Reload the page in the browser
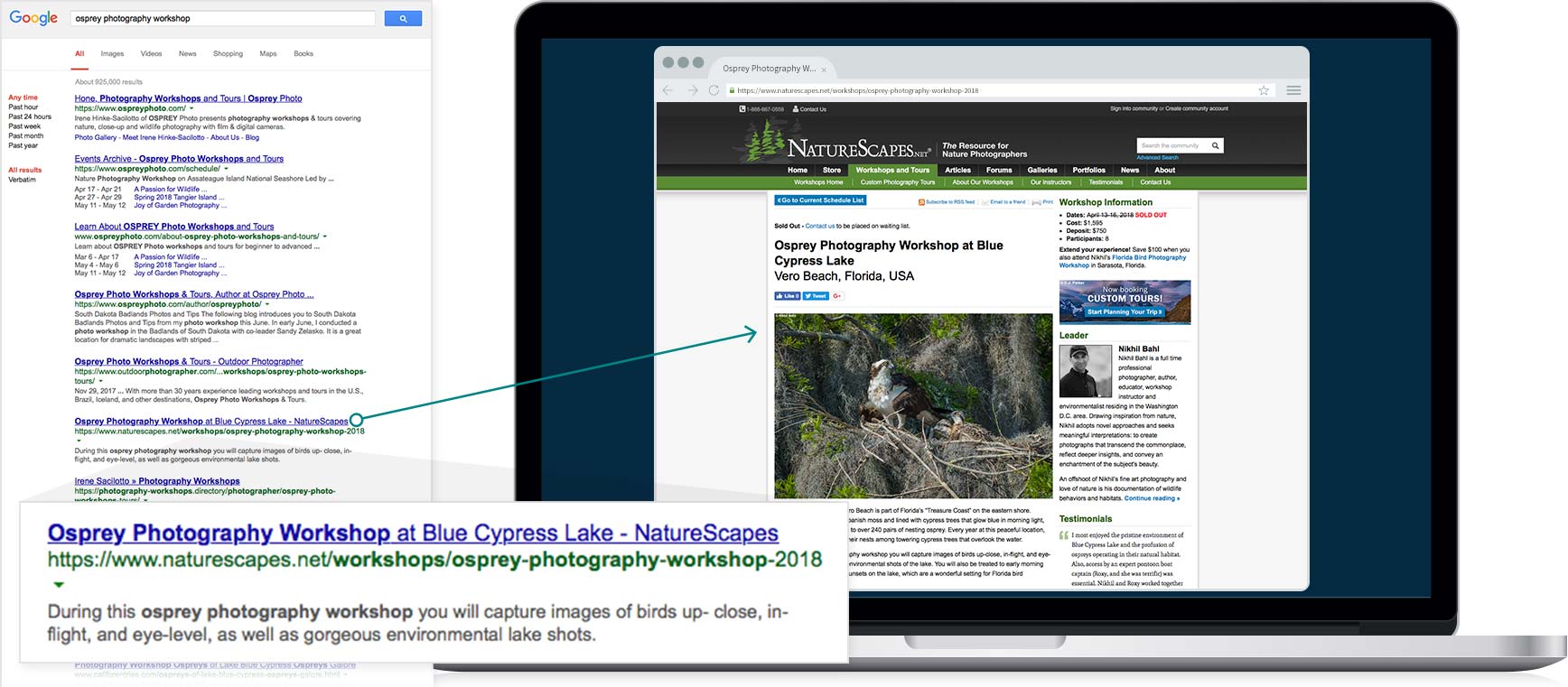This screenshot has height=687, width=1568. 714,90
